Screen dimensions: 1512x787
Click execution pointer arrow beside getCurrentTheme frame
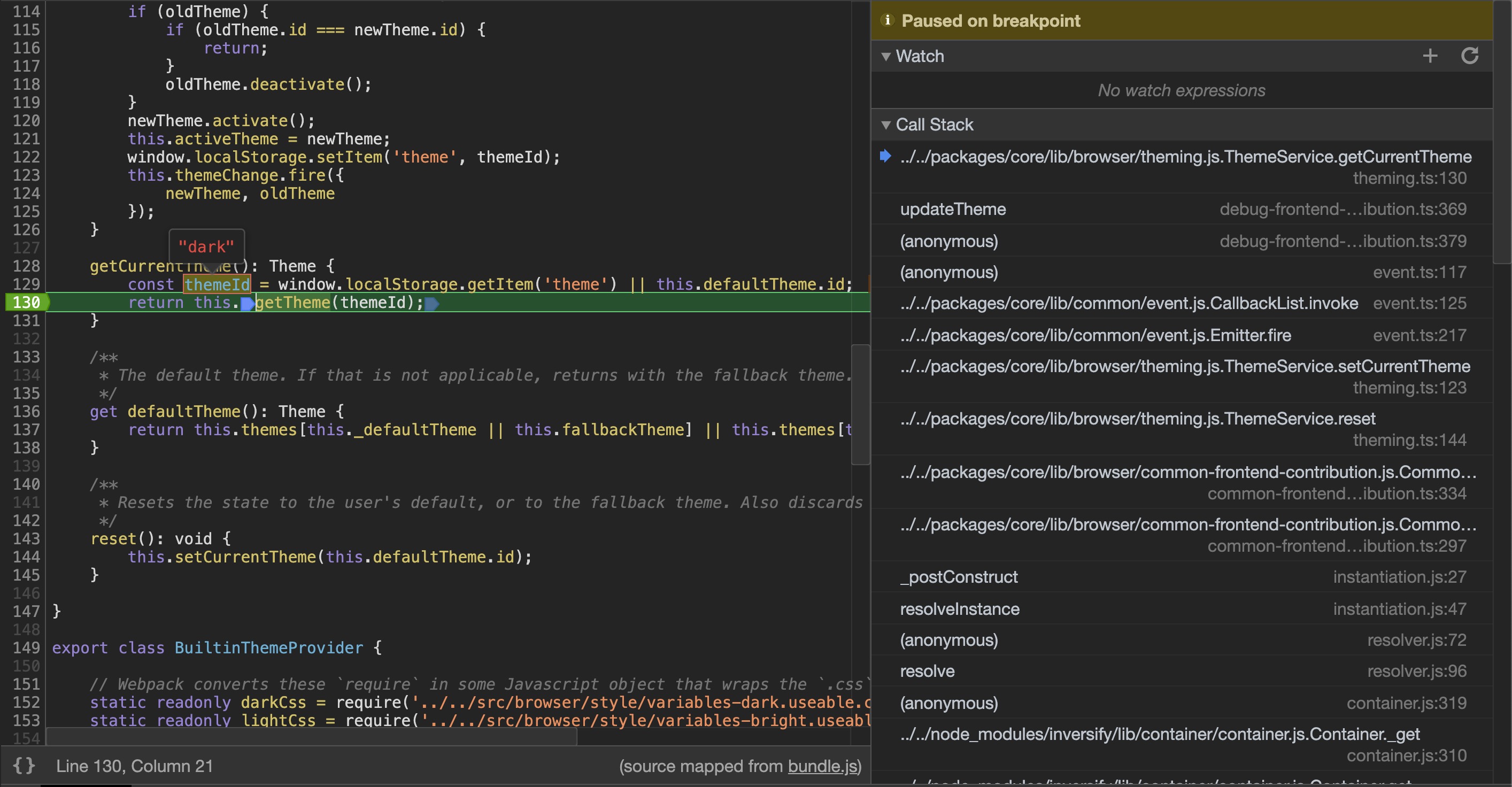[x=886, y=156]
